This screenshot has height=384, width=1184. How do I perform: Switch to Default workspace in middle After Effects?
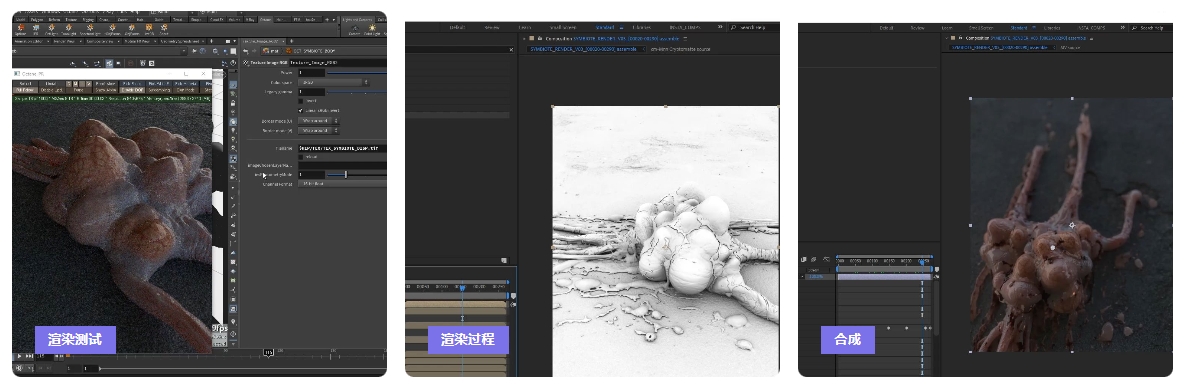[458, 27]
